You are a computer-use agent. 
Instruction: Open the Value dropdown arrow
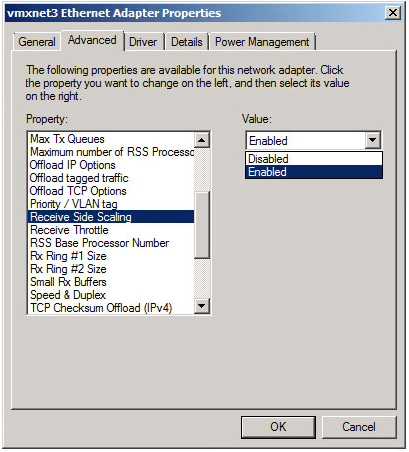(372, 140)
